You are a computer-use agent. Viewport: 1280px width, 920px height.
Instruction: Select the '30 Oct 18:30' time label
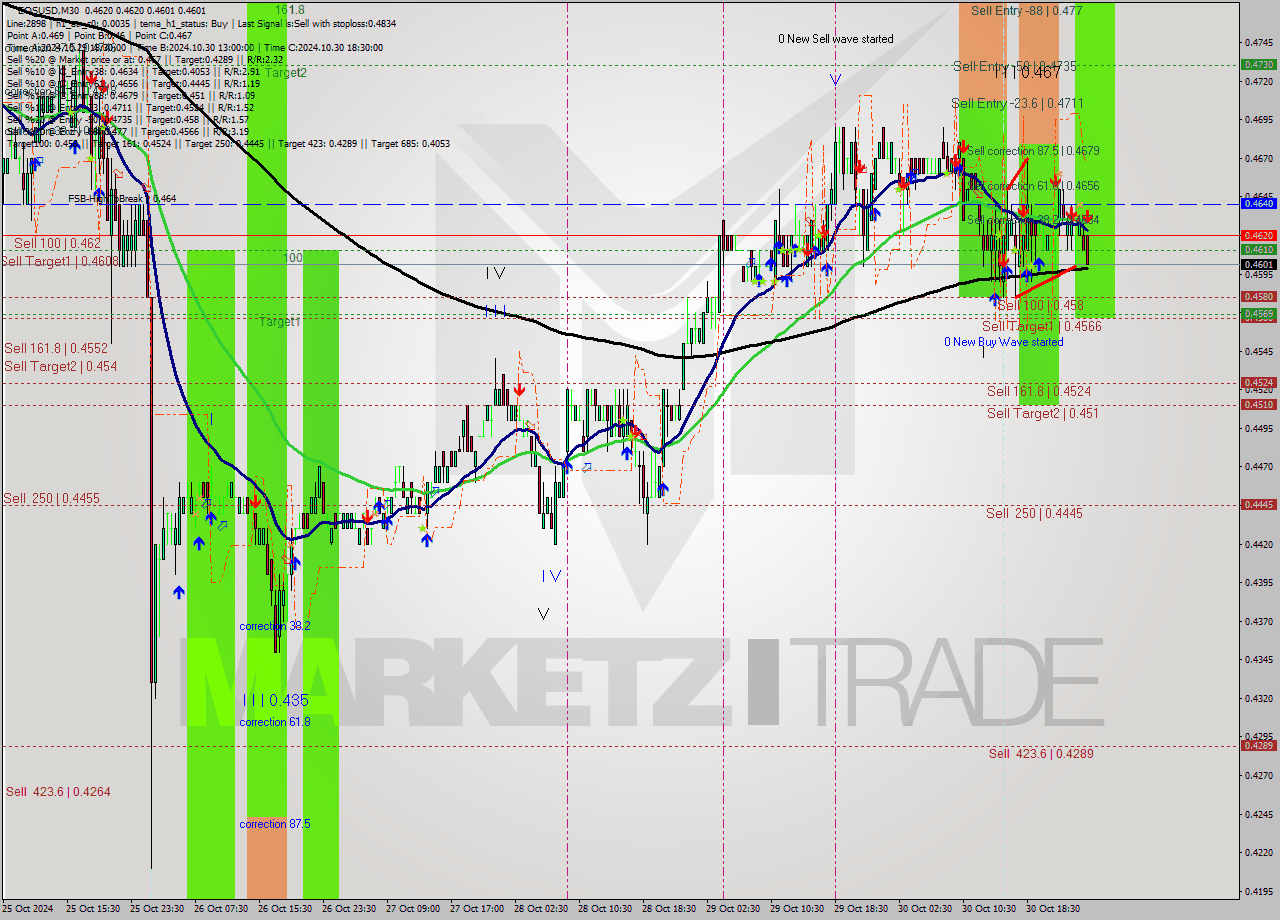(x=1053, y=909)
